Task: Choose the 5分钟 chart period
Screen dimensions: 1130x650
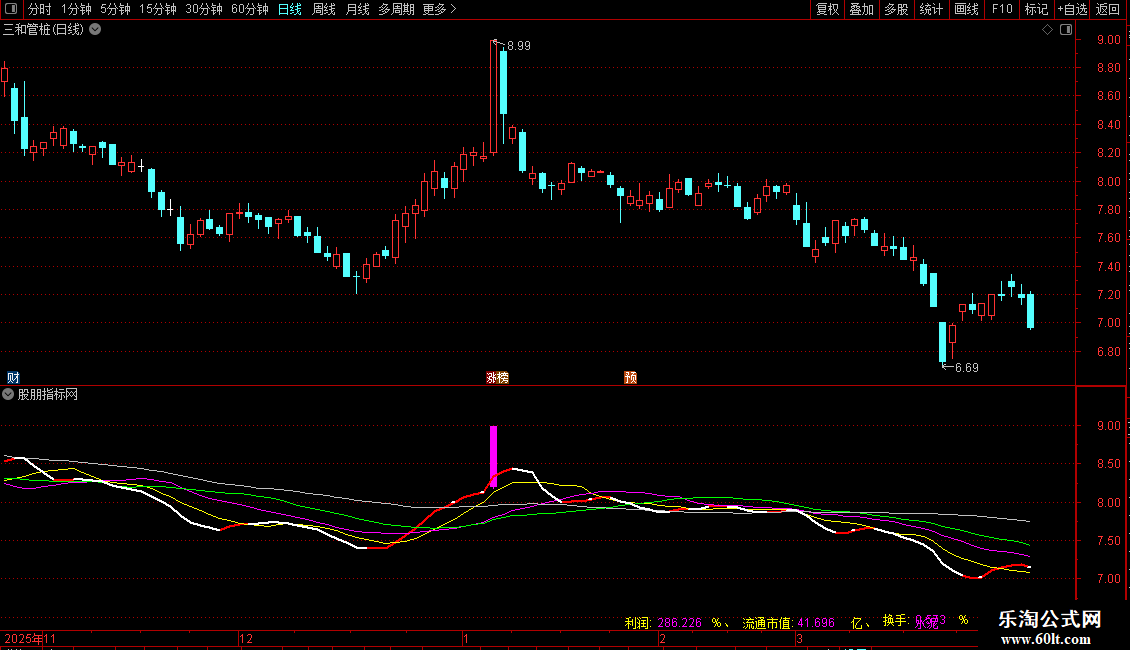Action: (x=115, y=9)
